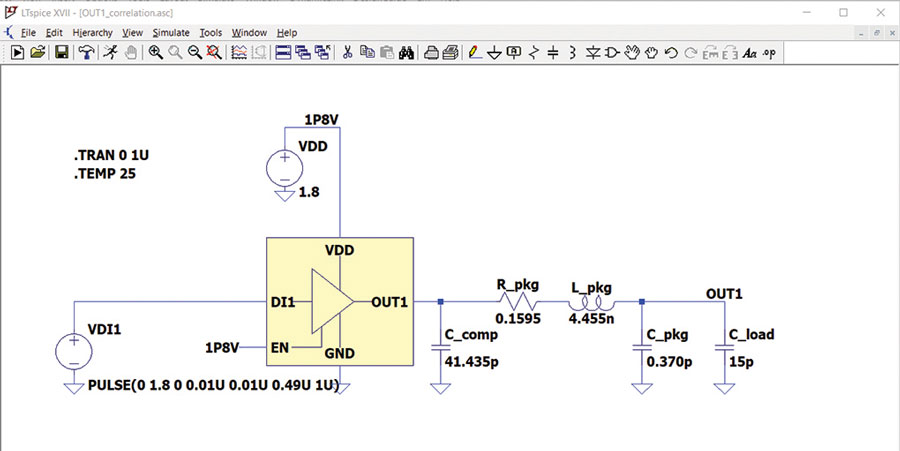Click the Zoom in magnifier icon
The width and height of the screenshot is (900, 451).
[x=156, y=53]
